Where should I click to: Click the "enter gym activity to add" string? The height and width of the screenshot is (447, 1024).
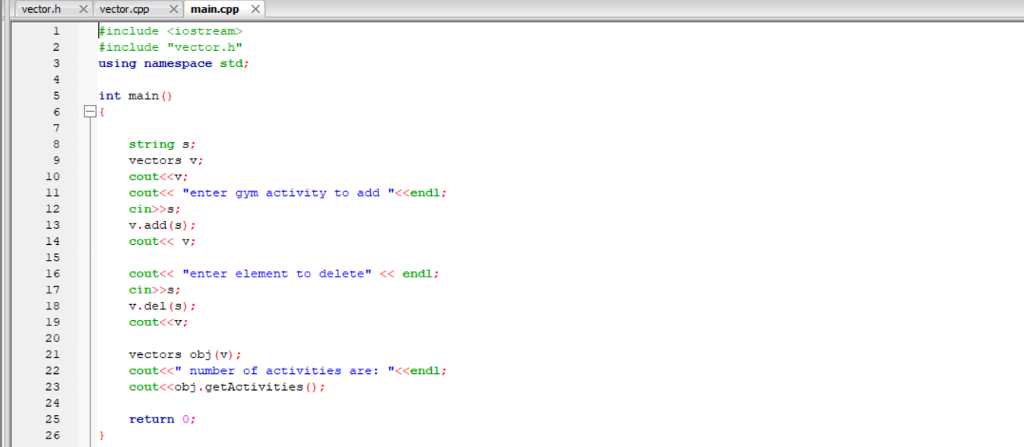coord(290,193)
